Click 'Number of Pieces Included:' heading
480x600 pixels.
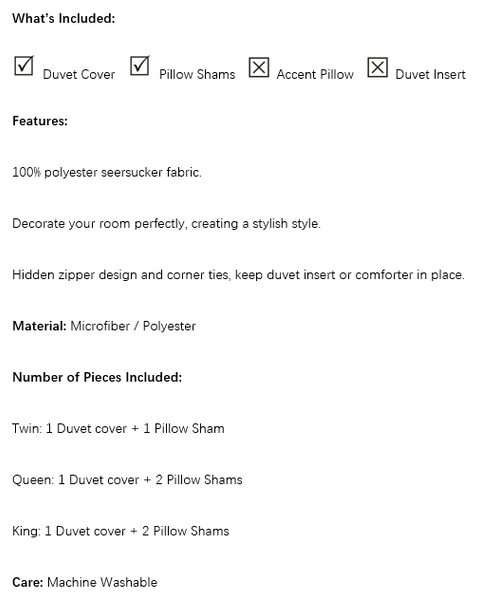pos(97,377)
